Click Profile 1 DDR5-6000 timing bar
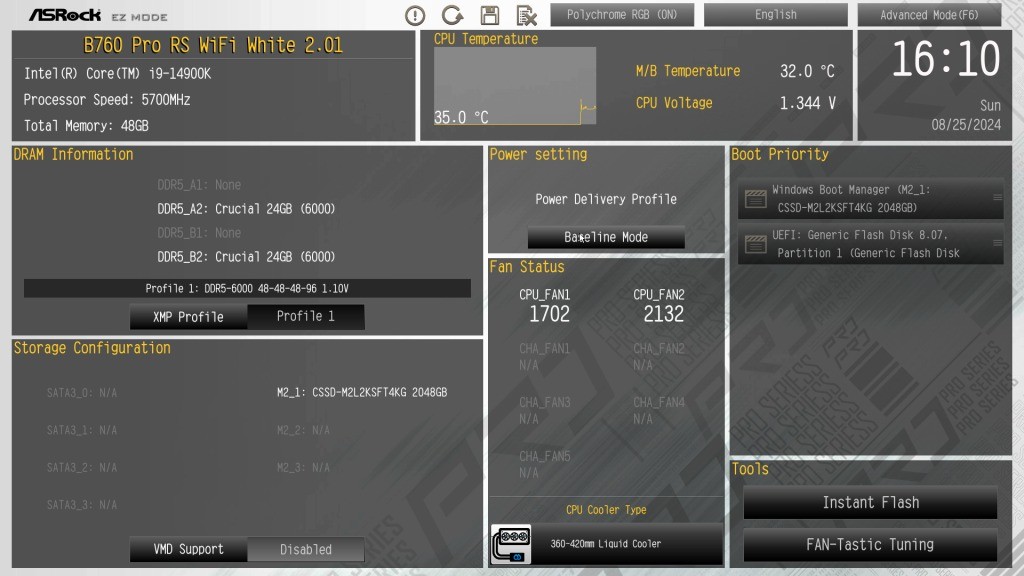 tap(247, 288)
